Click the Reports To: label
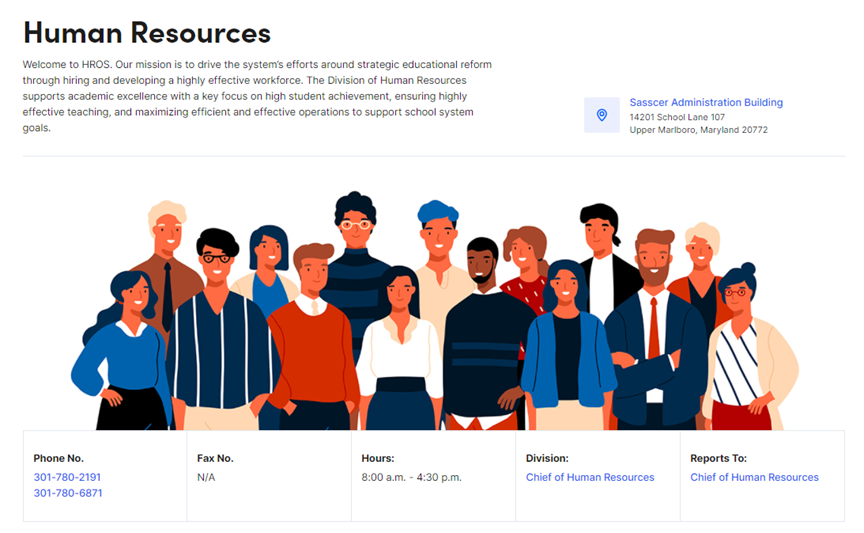 tap(718, 458)
